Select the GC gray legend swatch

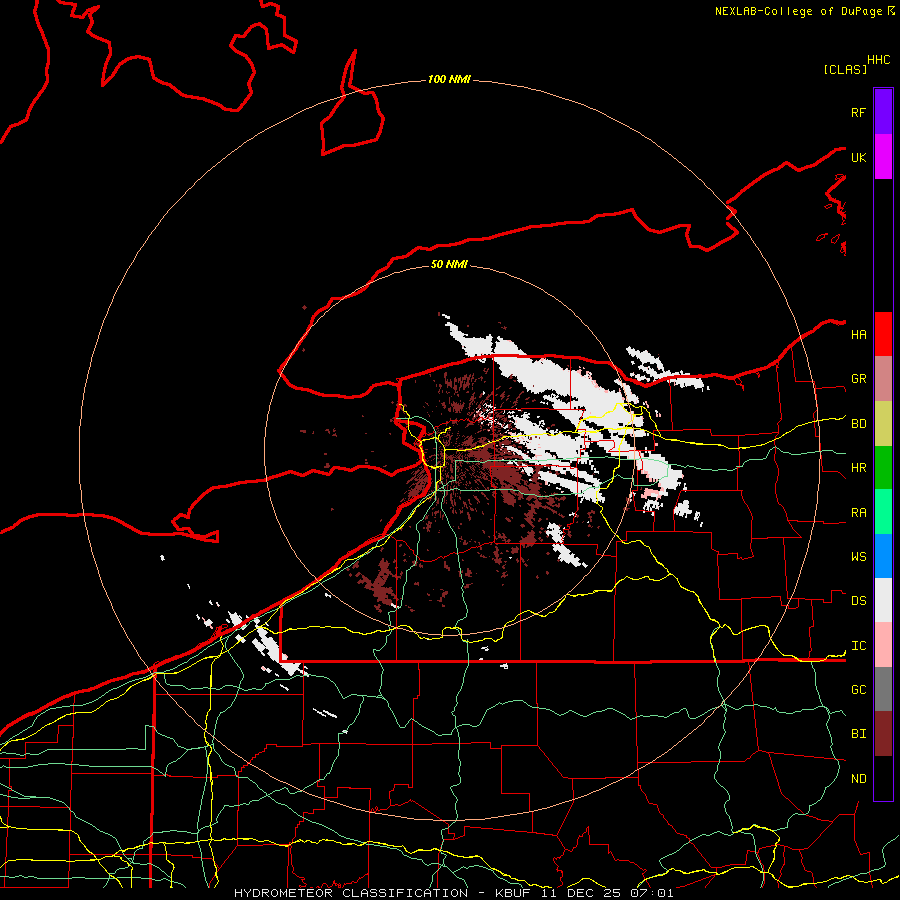(883, 689)
